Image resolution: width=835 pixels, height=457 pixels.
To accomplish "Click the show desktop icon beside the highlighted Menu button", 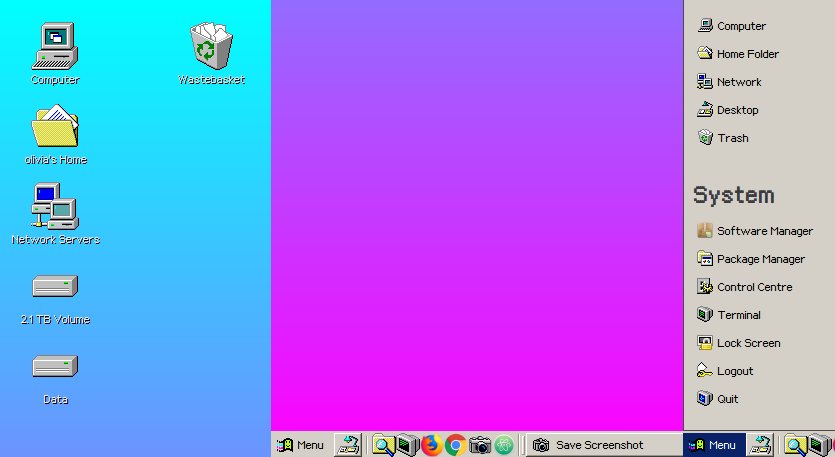I will (760, 445).
